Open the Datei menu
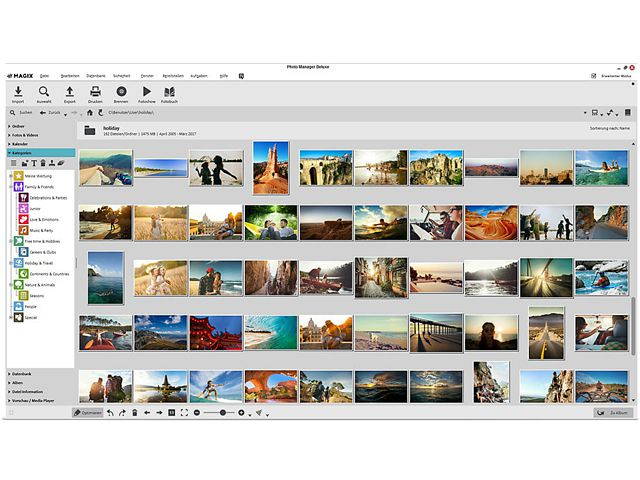The image size is (640, 480). (44, 76)
